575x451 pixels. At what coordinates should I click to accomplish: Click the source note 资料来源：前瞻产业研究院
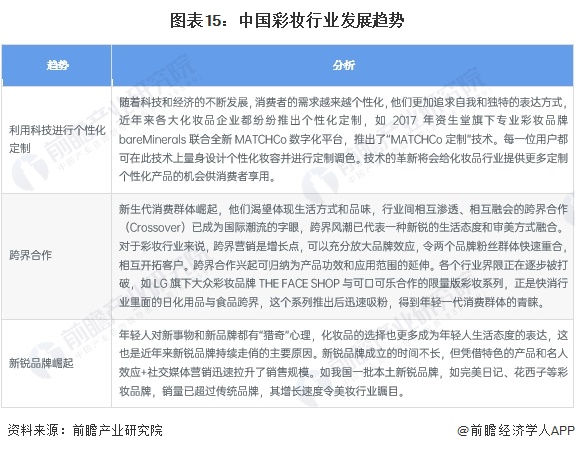click(85, 430)
